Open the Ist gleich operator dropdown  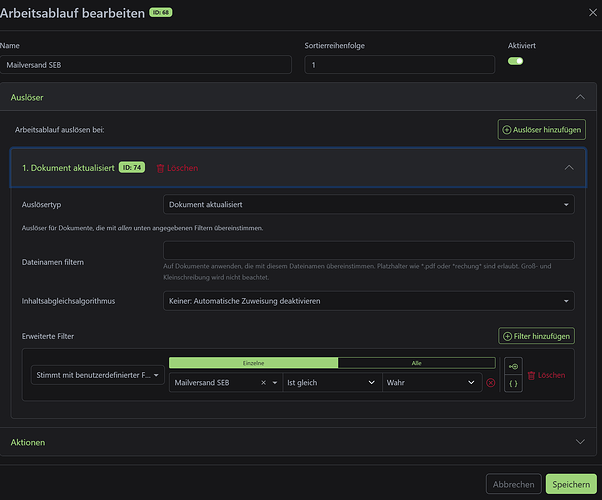click(x=331, y=383)
